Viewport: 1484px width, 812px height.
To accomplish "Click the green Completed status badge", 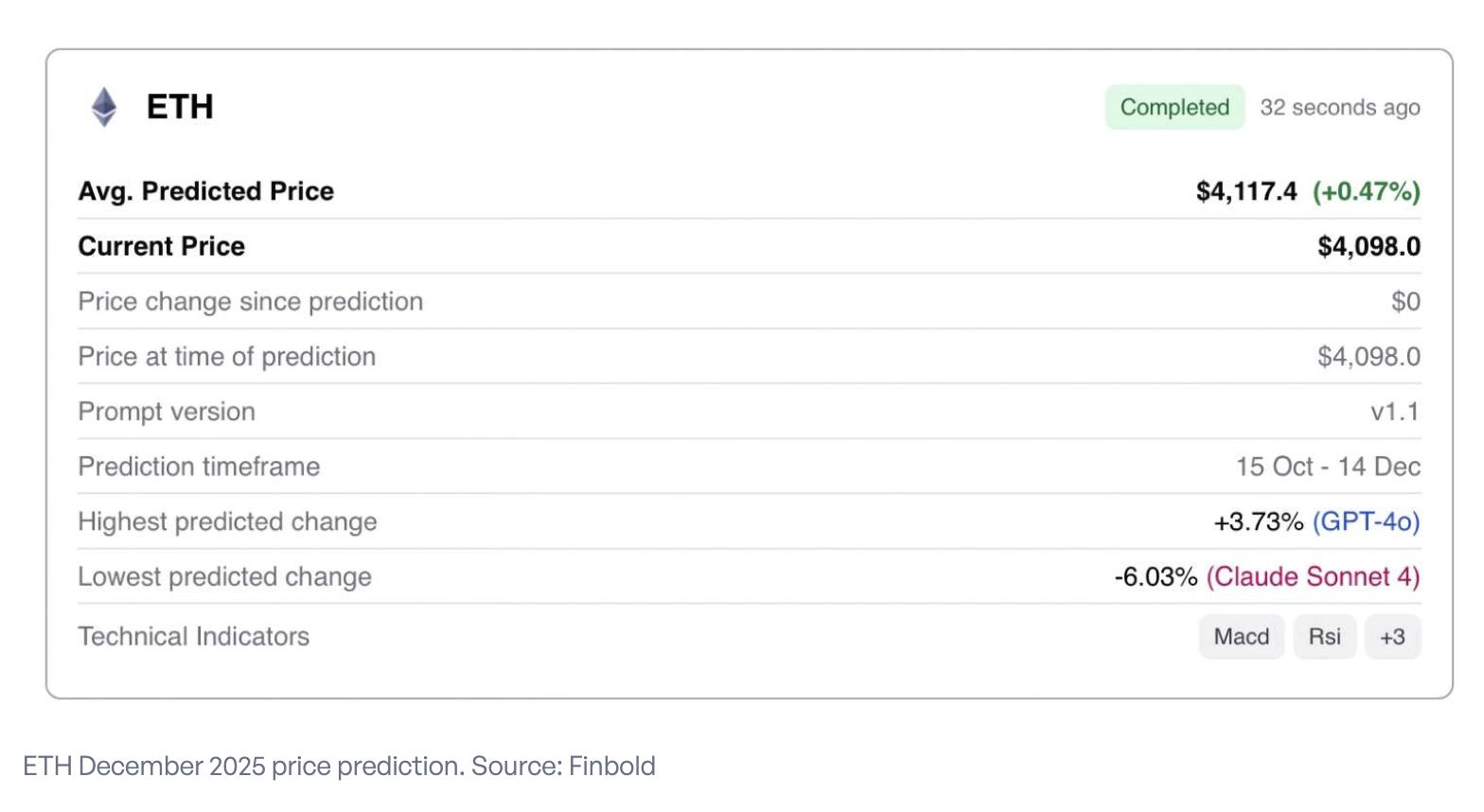I will point(1175,107).
